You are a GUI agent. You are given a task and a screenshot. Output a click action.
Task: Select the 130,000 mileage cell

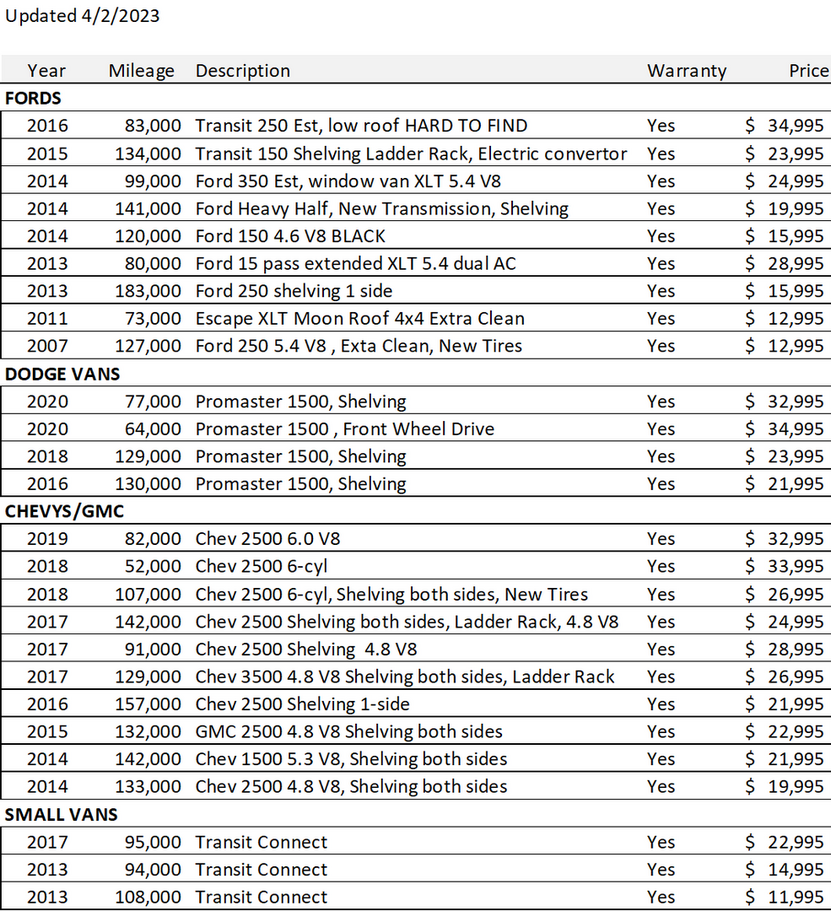click(x=148, y=484)
